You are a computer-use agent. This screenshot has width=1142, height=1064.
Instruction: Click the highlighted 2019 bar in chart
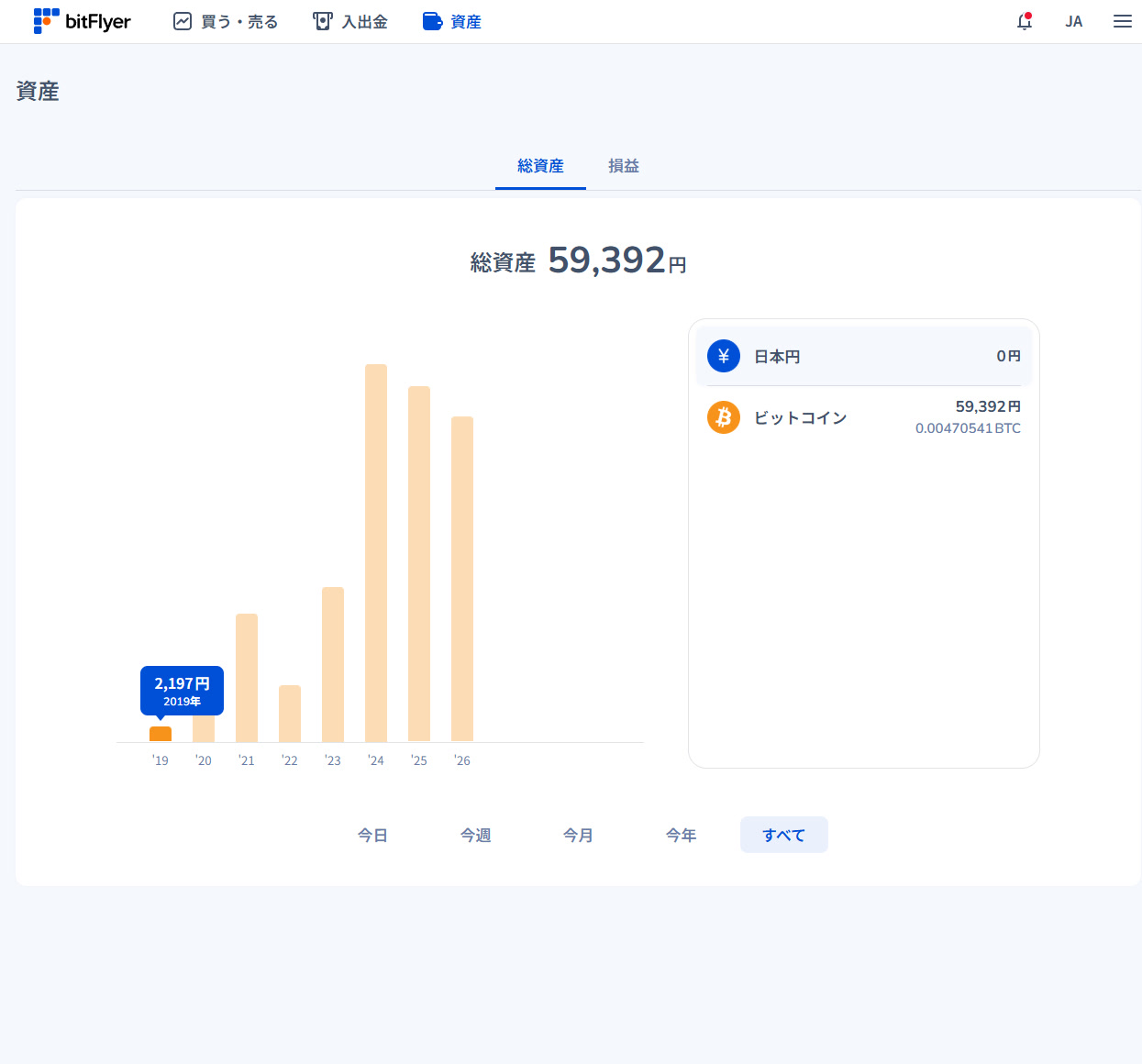161,734
